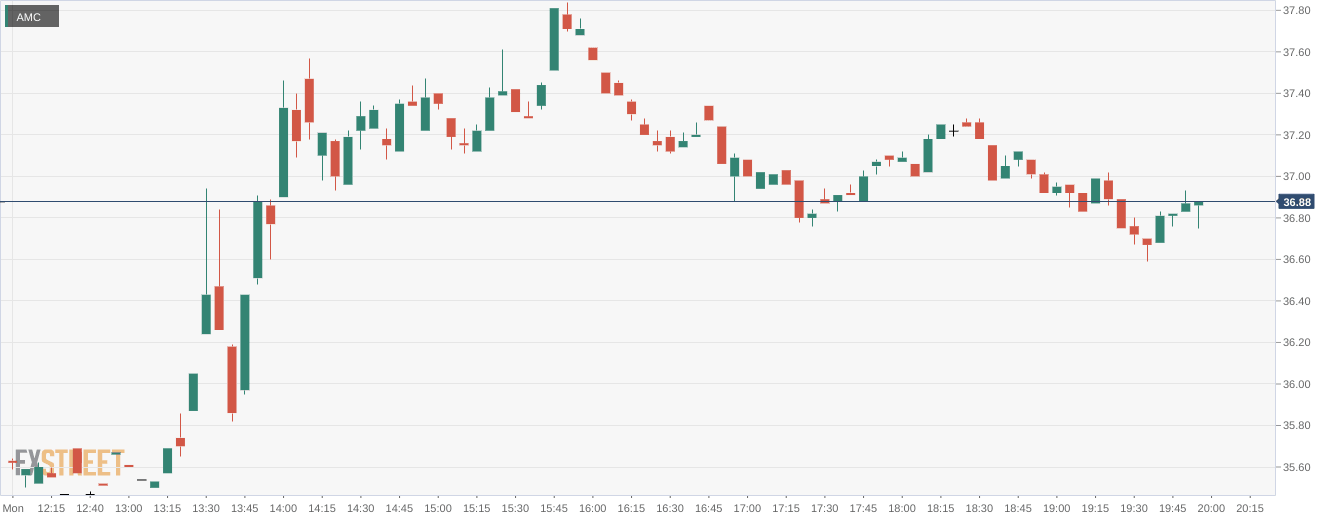The width and height of the screenshot is (1340, 521).
Task: Select the 16:00 time axis label
Action: point(593,508)
